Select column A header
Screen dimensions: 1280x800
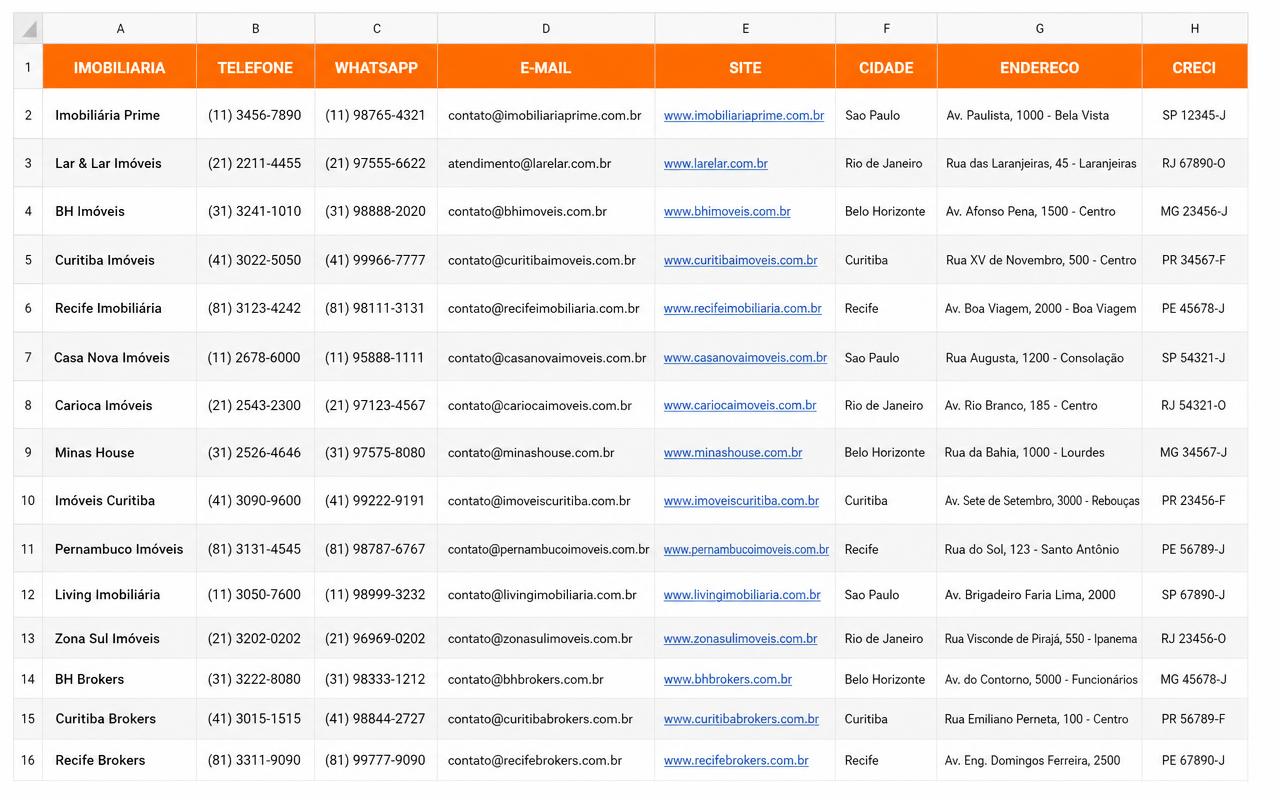[120, 29]
